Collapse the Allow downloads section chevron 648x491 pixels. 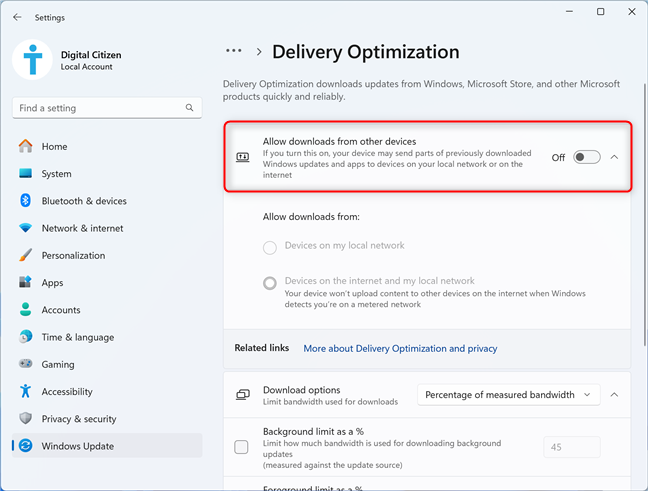(x=614, y=157)
